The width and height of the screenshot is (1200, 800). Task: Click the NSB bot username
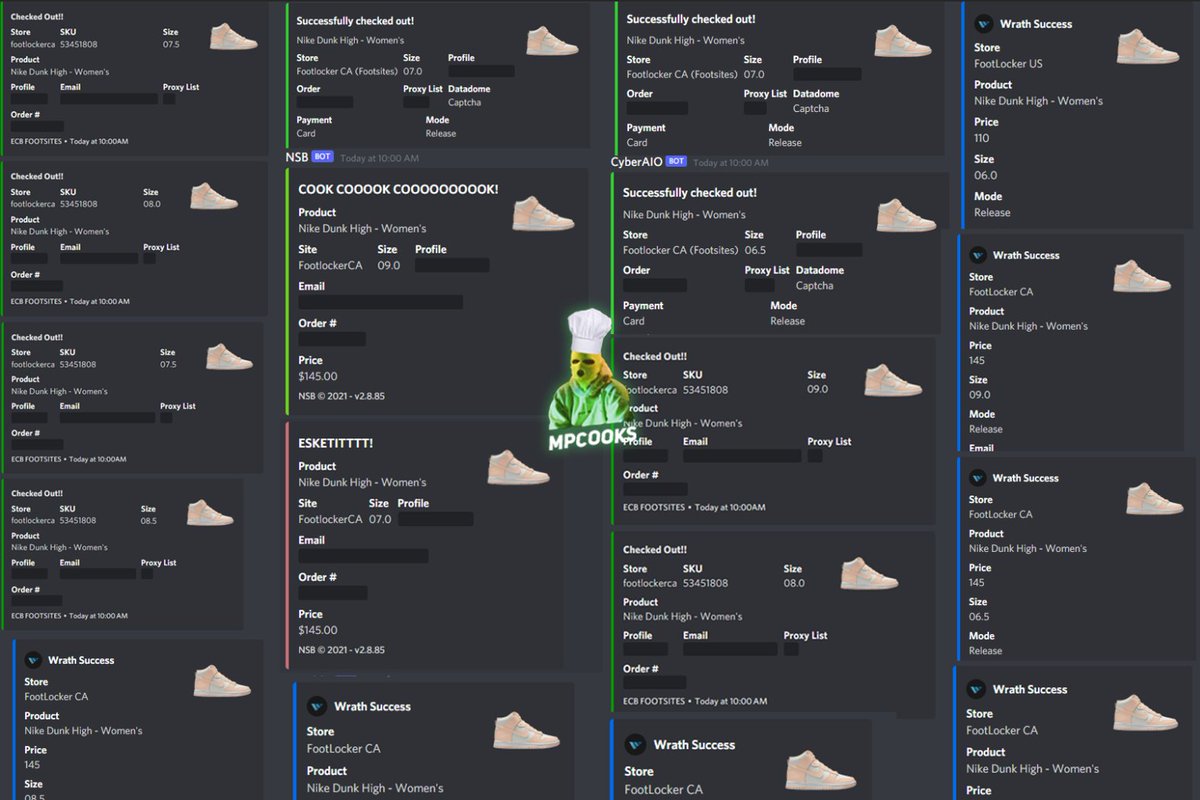click(296, 157)
